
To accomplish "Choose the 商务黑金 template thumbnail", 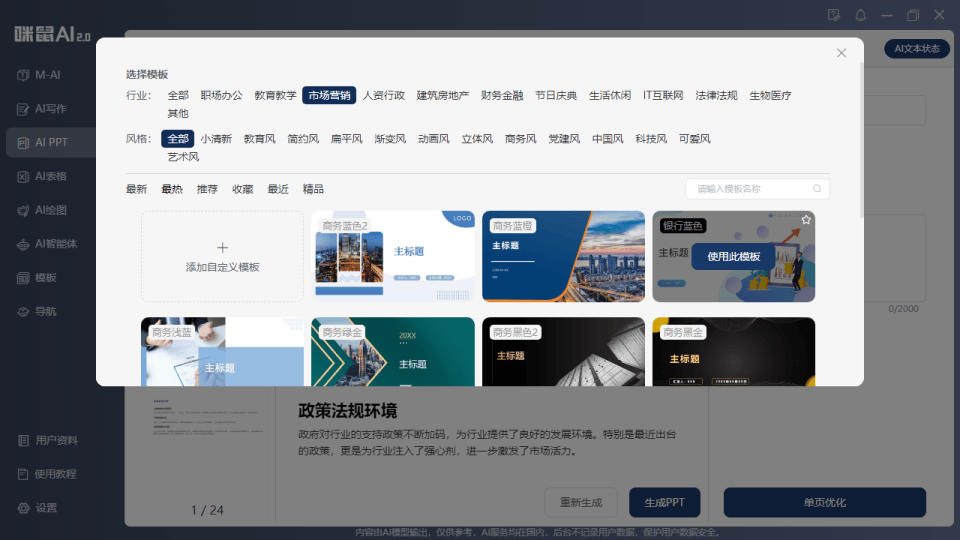I will click(x=733, y=351).
